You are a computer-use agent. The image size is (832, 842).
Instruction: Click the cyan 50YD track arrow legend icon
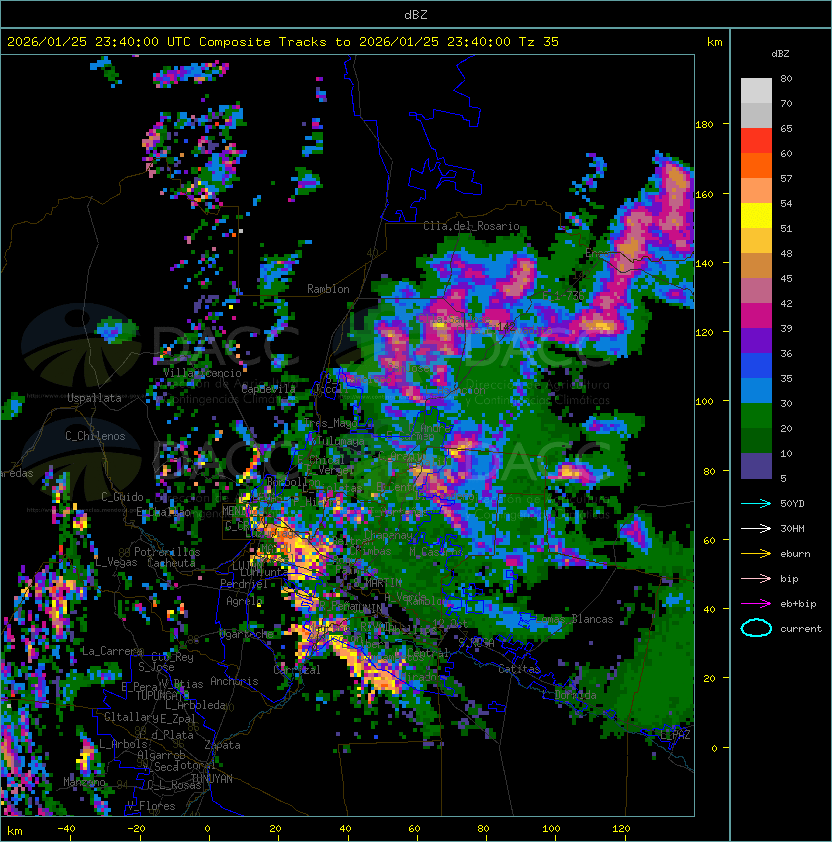tap(756, 504)
